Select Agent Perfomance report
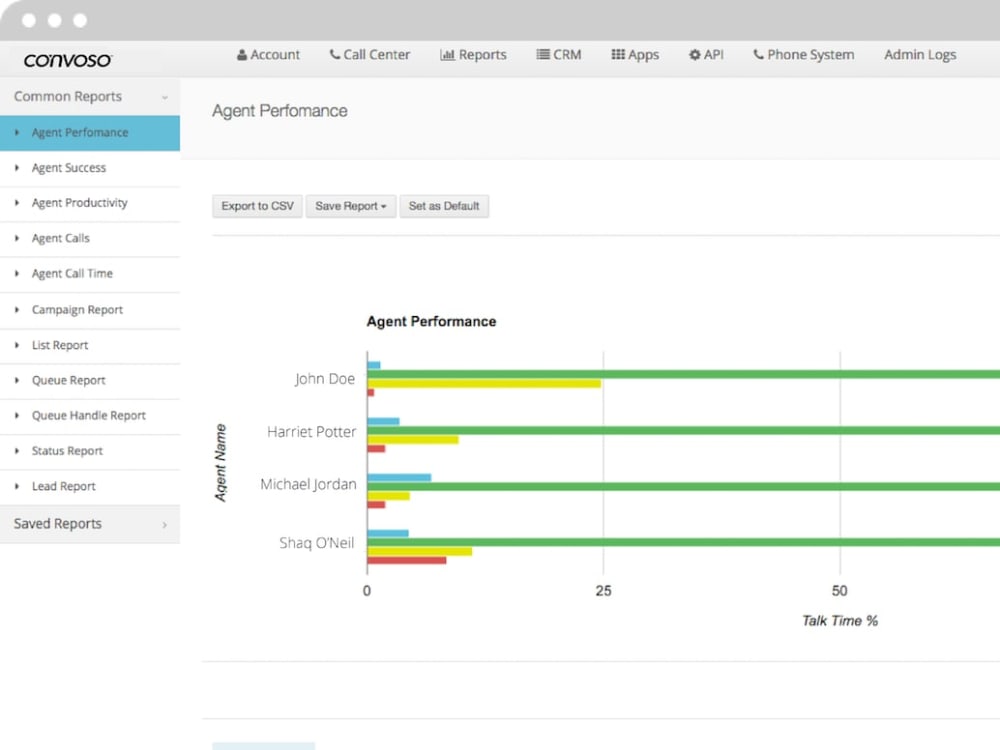 [x=90, y=133]
